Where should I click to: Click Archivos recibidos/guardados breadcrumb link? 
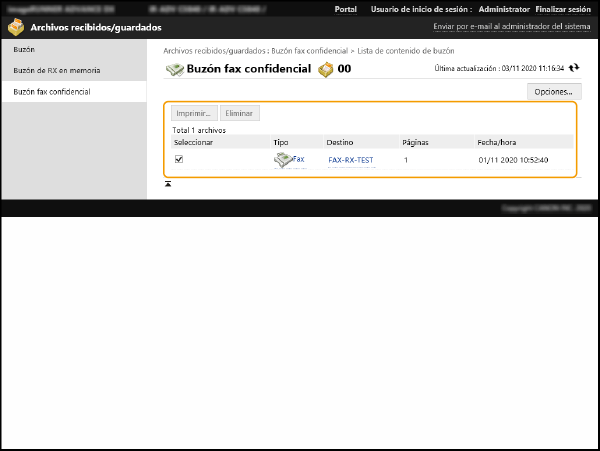[215, 49]
